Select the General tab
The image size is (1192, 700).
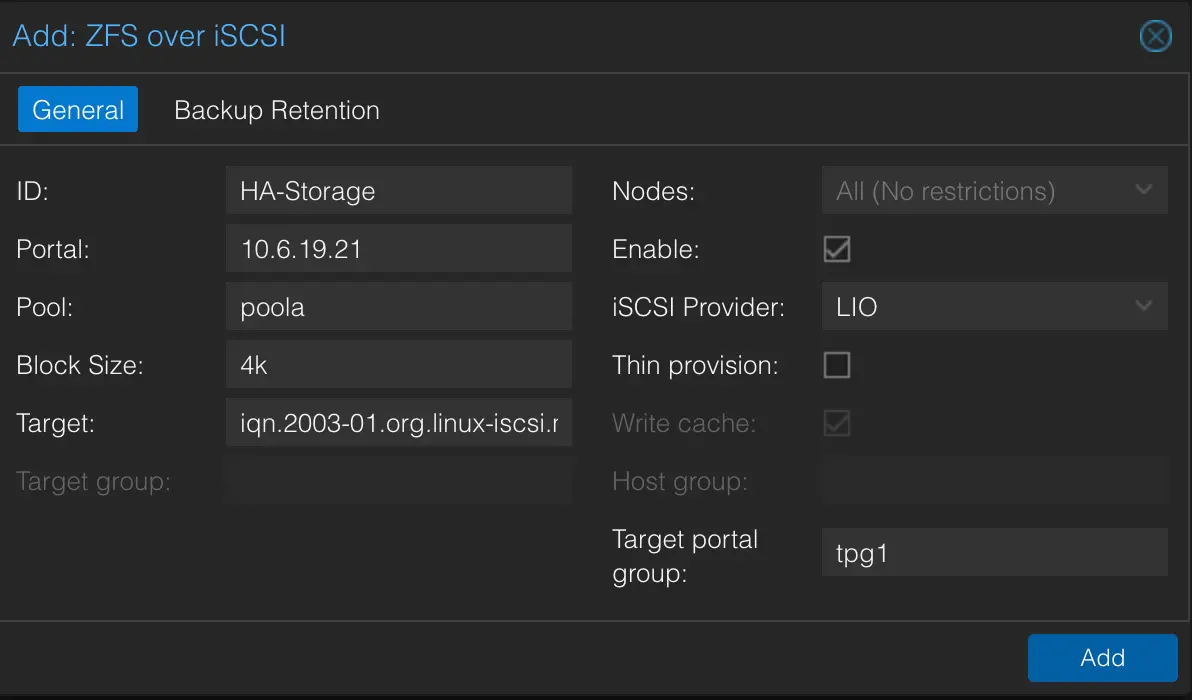77,110
